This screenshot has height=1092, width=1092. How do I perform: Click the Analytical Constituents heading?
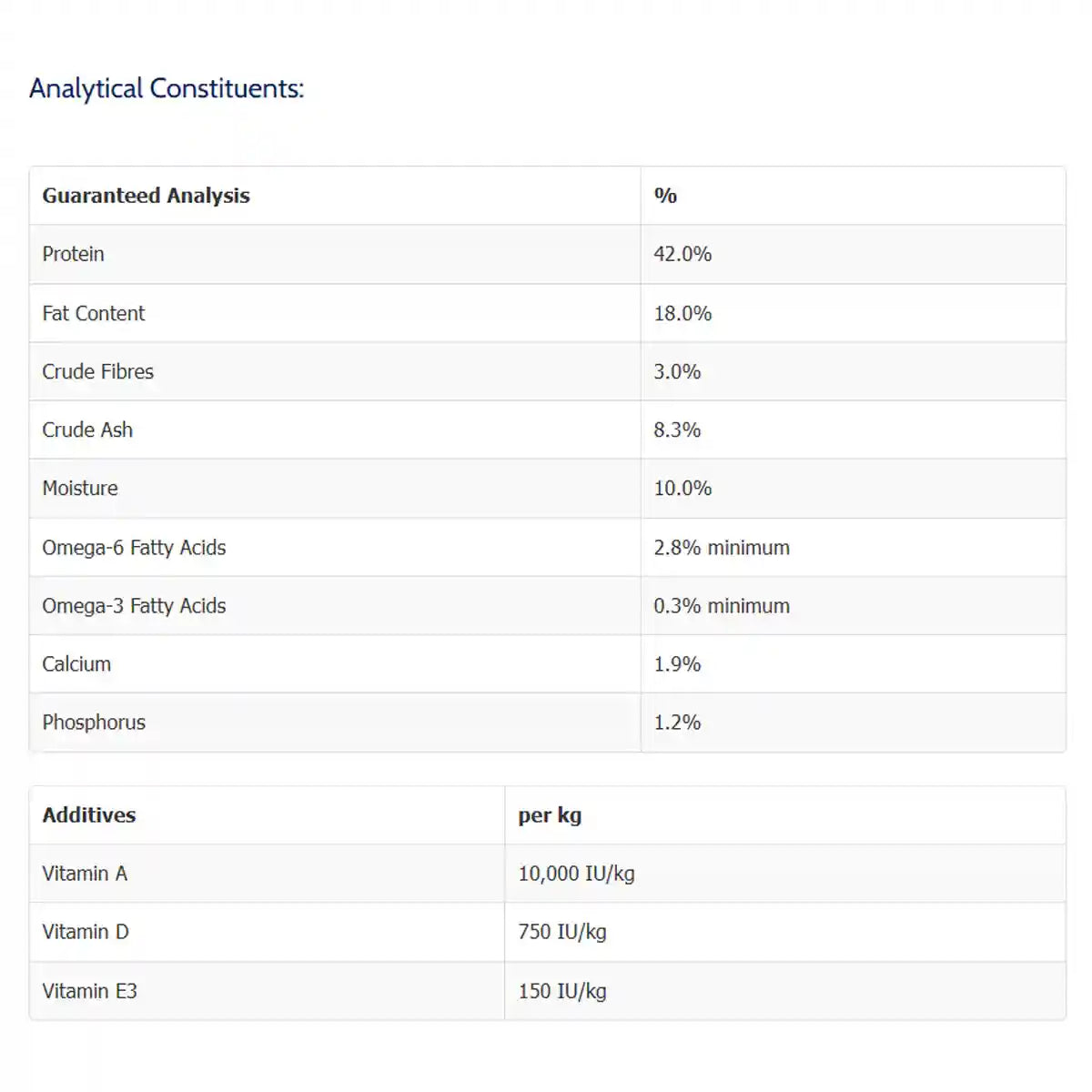click(167, 89)
